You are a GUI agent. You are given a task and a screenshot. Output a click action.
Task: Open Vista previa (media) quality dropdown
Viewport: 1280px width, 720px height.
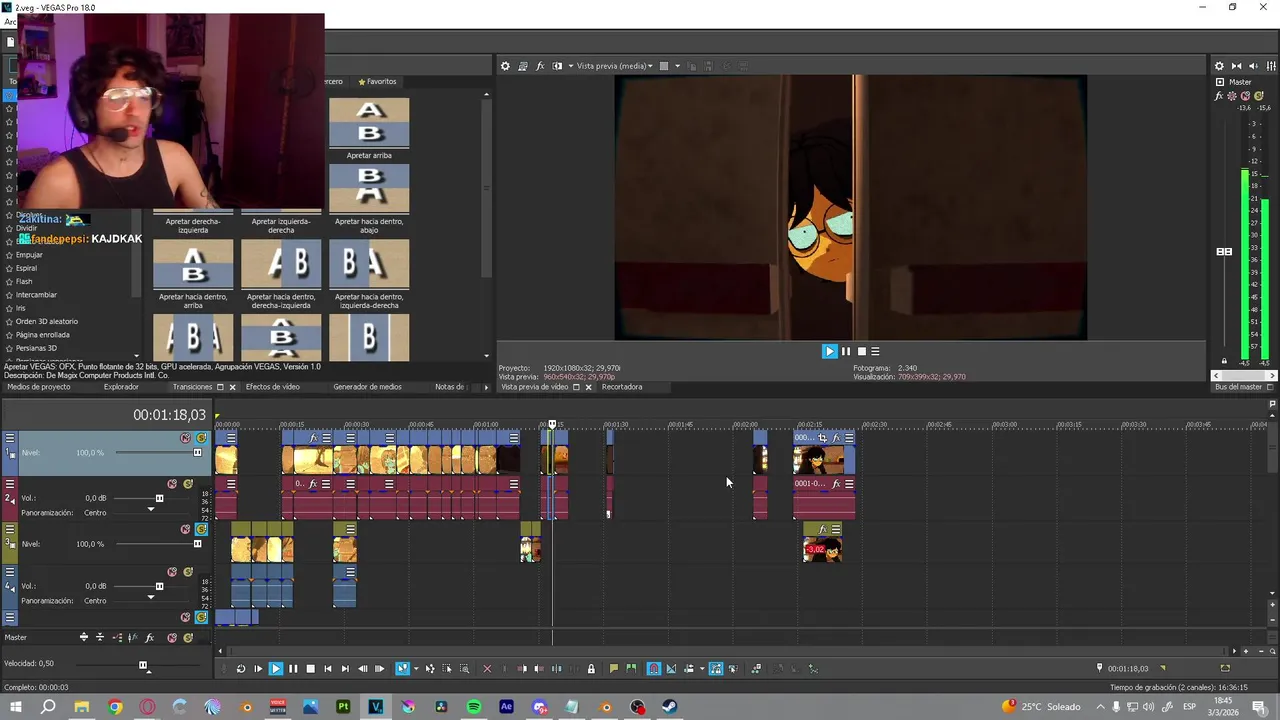click(x=615, y=66)
